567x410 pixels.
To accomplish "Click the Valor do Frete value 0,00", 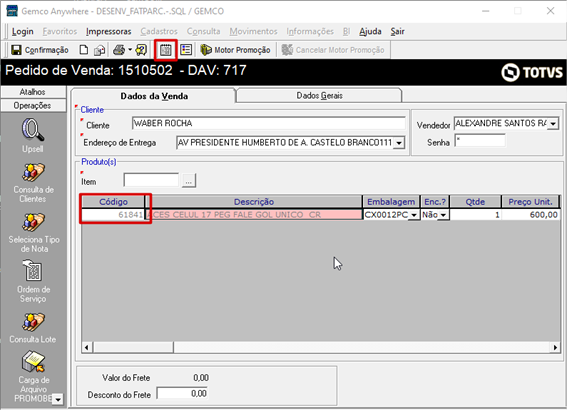I will [x=201, y=378].
